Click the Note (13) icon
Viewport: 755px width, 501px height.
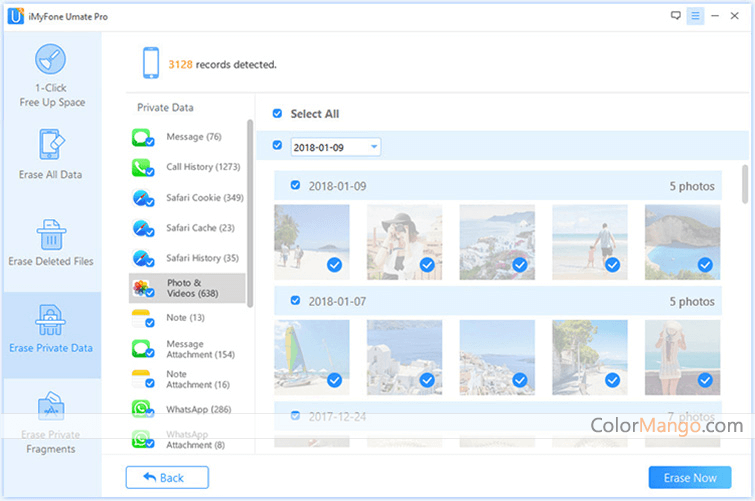click(142, 318)
